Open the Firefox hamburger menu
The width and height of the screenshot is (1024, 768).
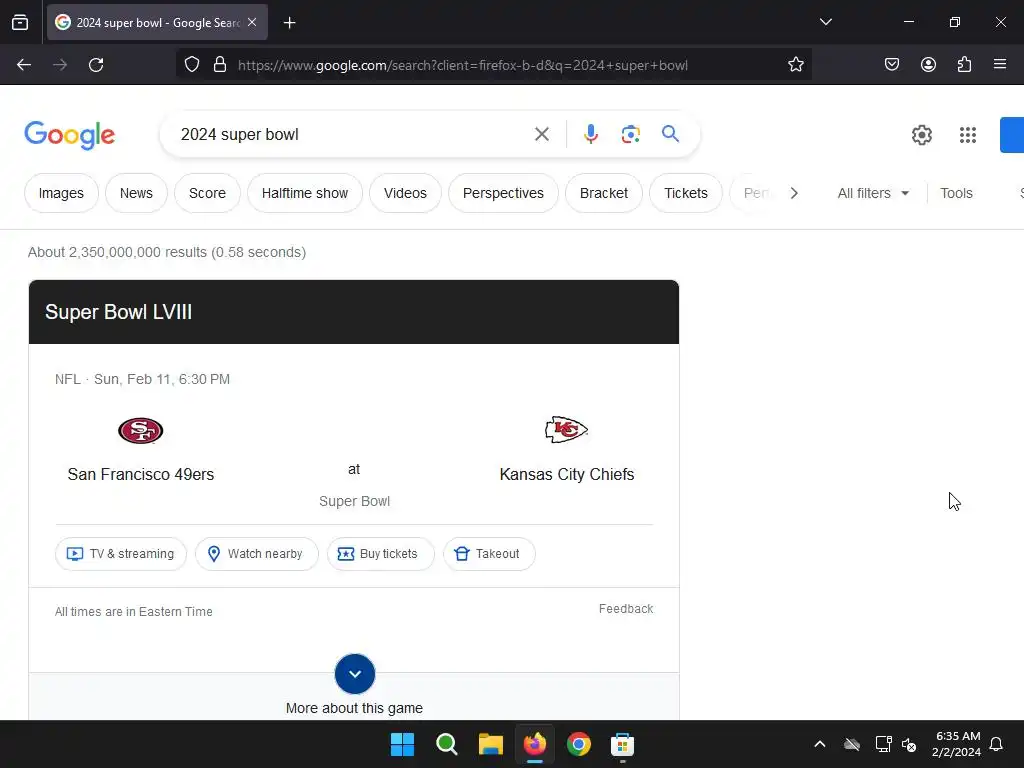click(x=1000, y=65)
